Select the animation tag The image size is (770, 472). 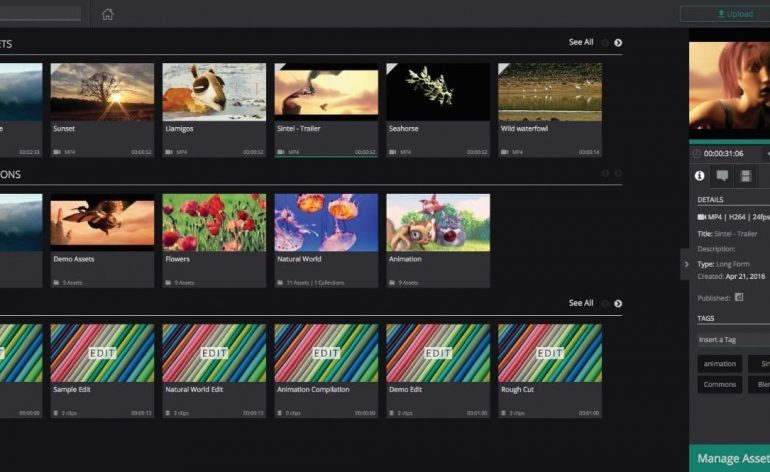(x=719, y=364)
